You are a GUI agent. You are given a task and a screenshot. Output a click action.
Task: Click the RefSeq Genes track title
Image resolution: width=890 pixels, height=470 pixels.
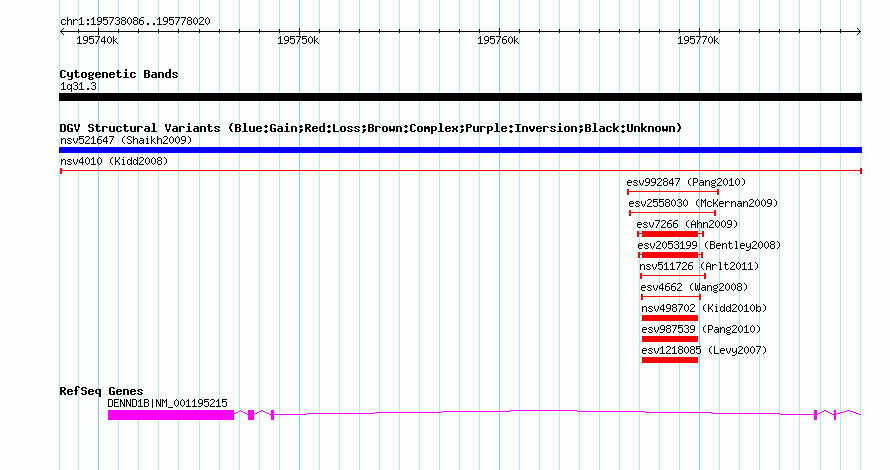tap(101, 391)
